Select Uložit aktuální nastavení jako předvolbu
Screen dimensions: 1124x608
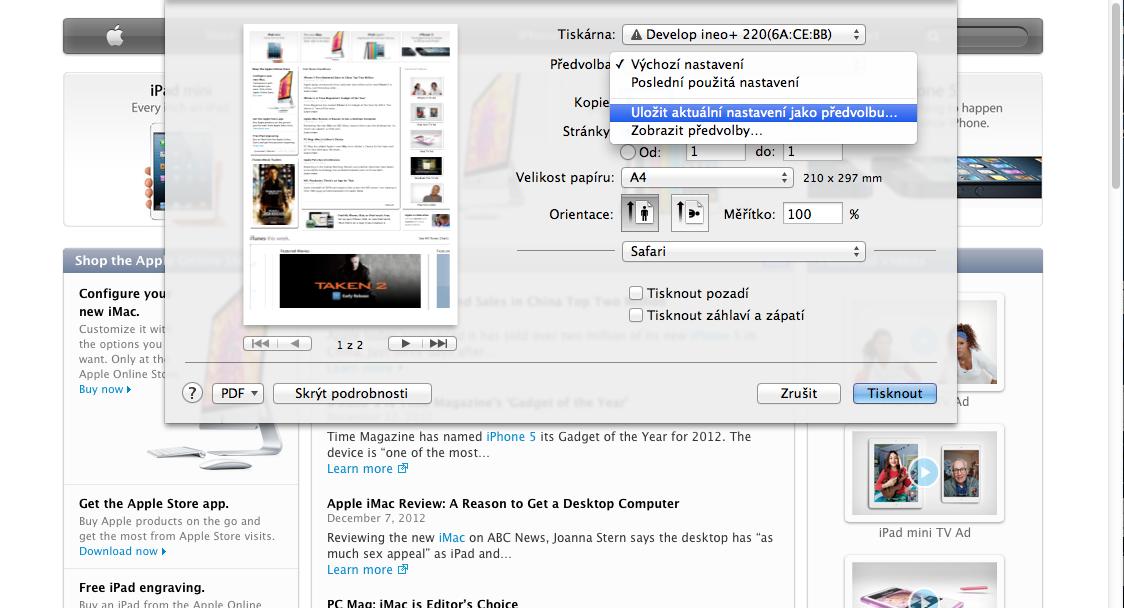click(763, 113)
